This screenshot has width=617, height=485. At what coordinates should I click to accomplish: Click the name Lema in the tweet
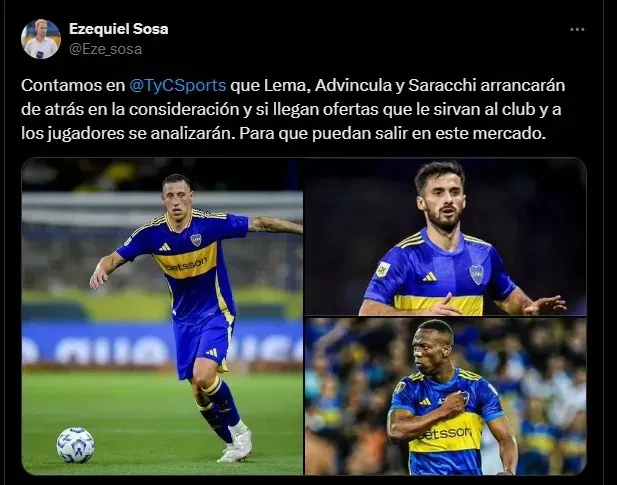click(x=285, y=85)
